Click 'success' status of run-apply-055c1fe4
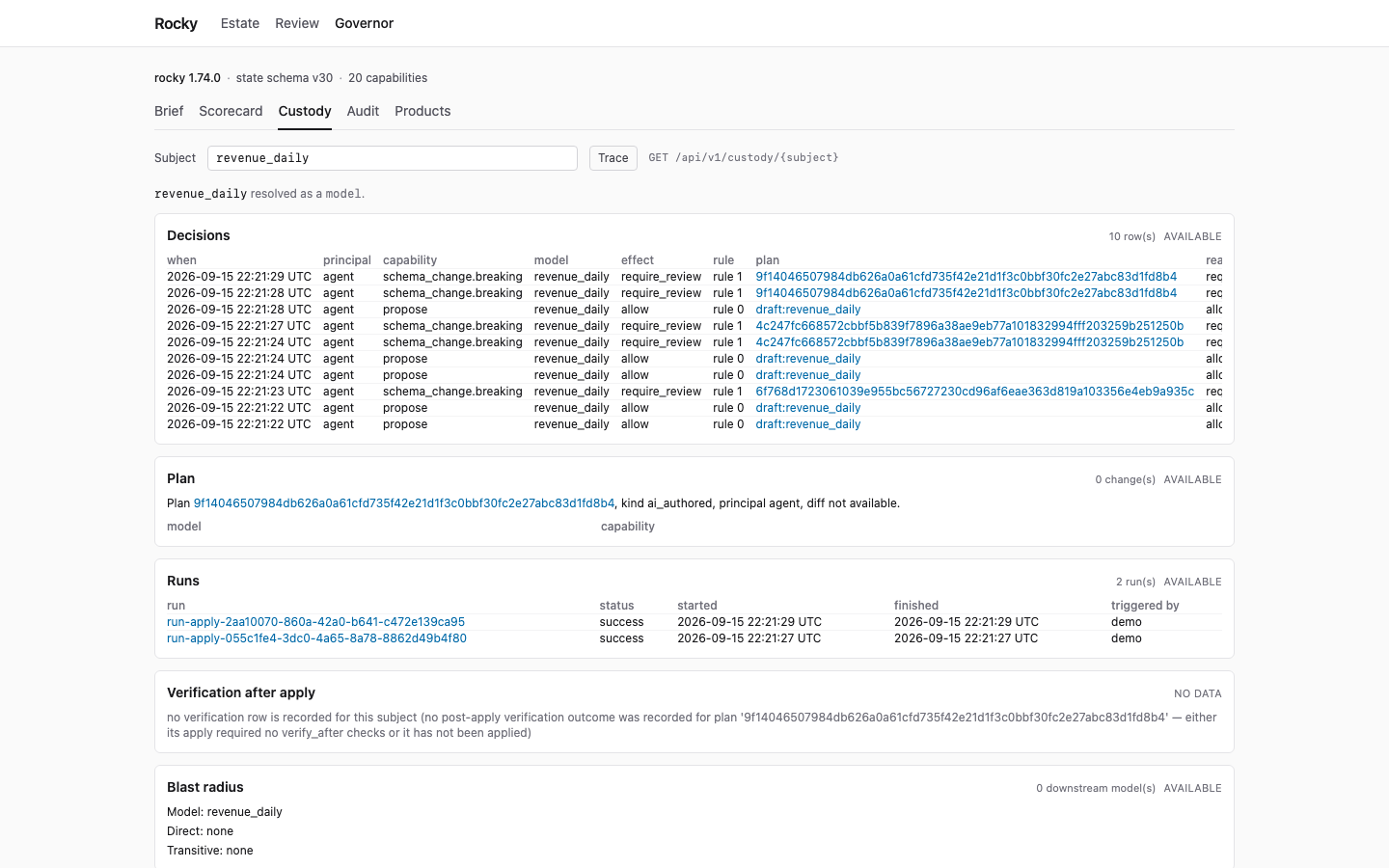The height and width of the screenshot is (868, 1389). (x=622, y=638)
